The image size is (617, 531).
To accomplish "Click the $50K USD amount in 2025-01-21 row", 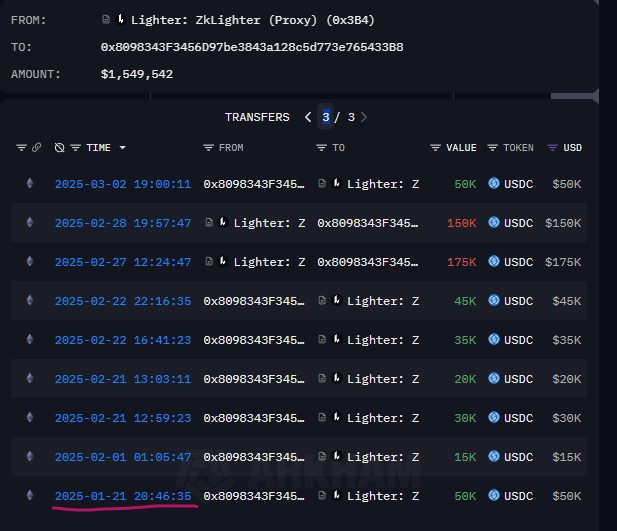I will tap(567, 496).
